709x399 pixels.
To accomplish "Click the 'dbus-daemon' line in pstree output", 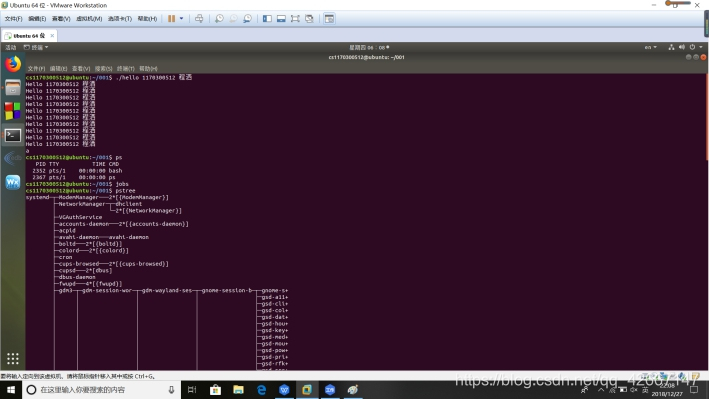I will click(77, 277).
